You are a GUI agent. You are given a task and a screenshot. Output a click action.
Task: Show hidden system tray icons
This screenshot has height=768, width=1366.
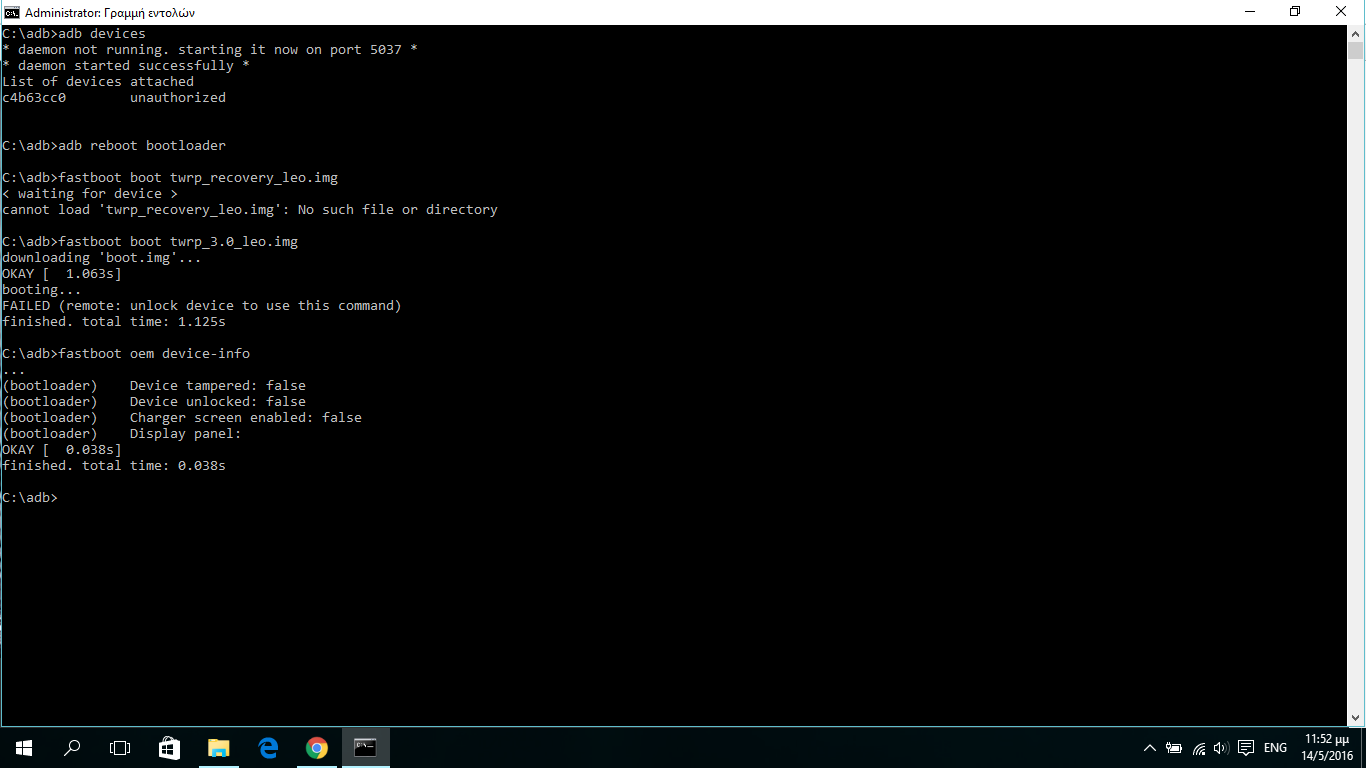[x=1150, y=748]
